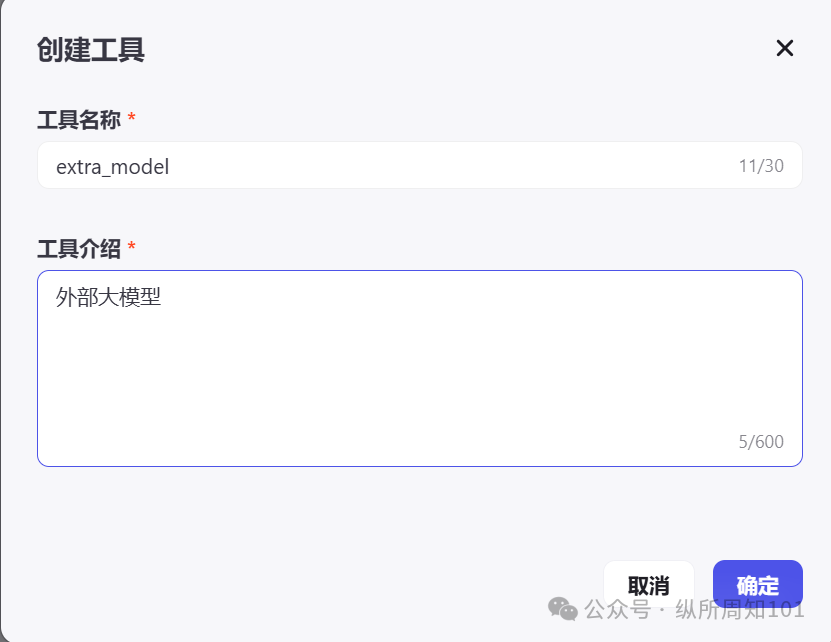Click the 创建工具 dialog title
The width and height of the screenshot is (831, 642).
point(91,49)
